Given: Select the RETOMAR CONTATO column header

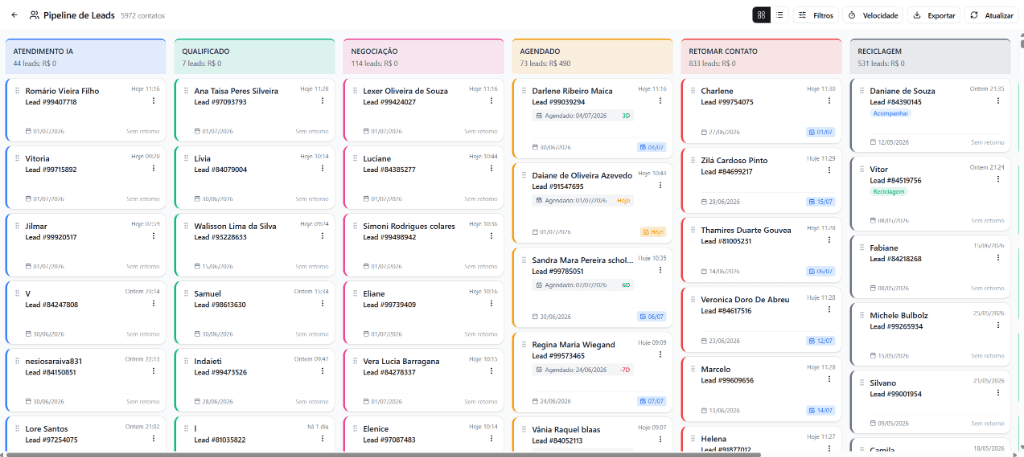Looking at the screenshot, I should pyautogui.click(x=761, y=57).
